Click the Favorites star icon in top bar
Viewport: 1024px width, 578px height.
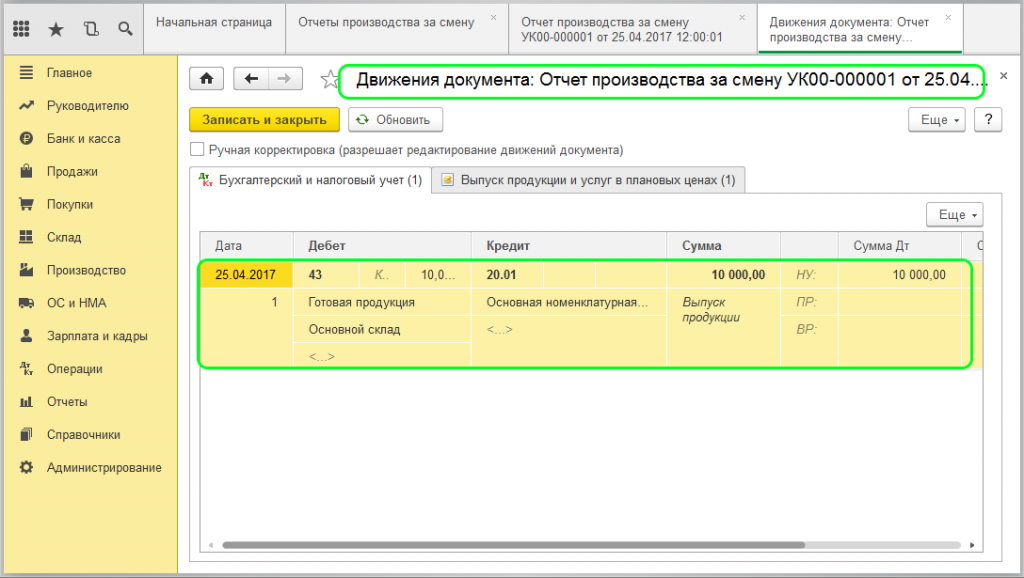[x=56, y=28]
